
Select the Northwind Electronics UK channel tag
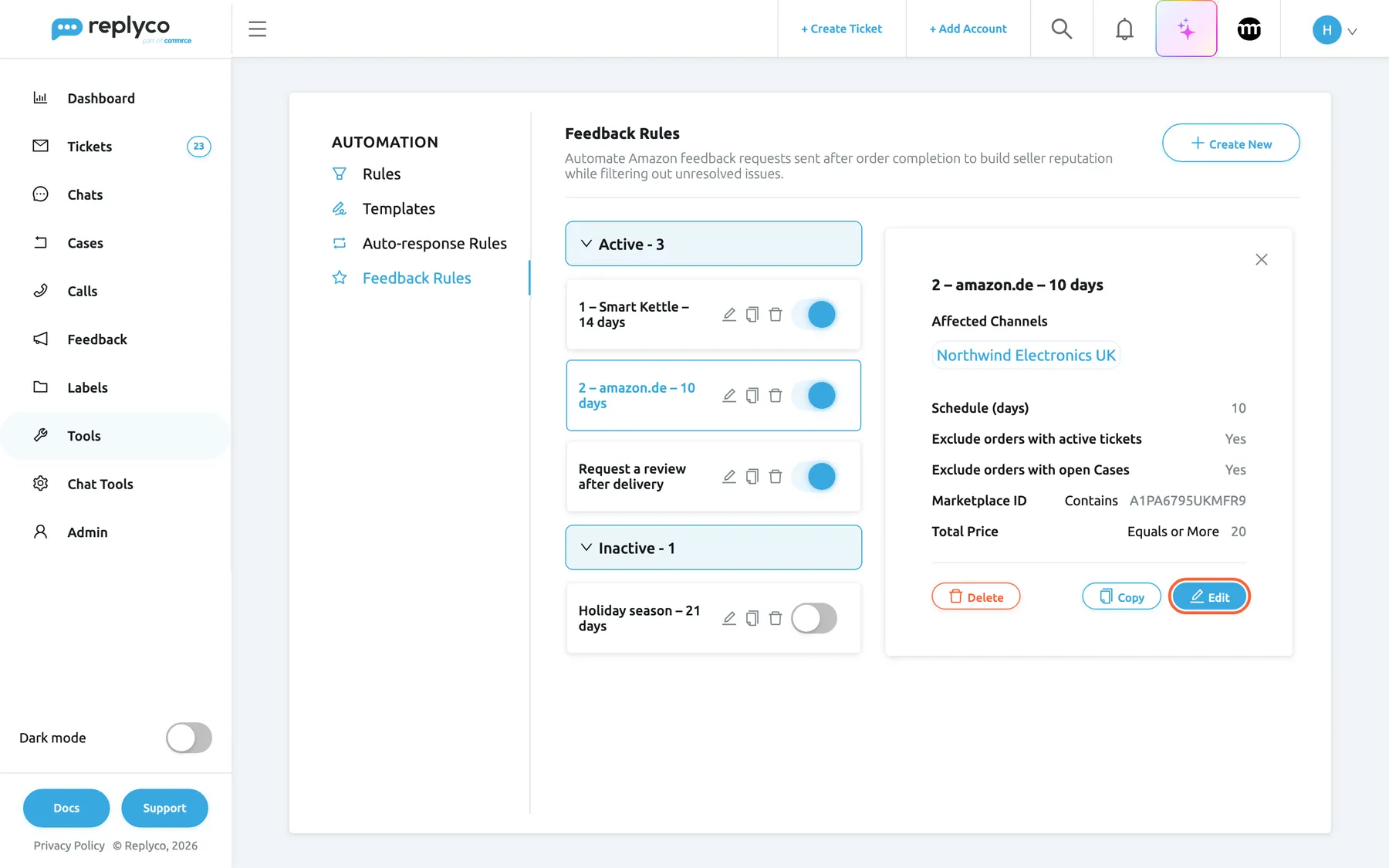(x=1026, y=355)
